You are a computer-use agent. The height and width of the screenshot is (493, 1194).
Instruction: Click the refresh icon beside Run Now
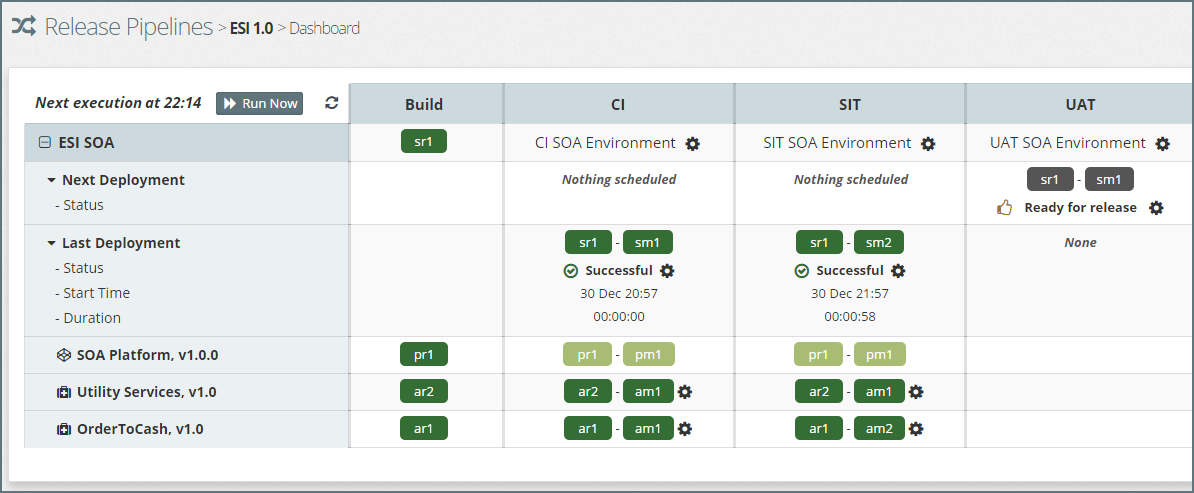(x=332, y=103)
